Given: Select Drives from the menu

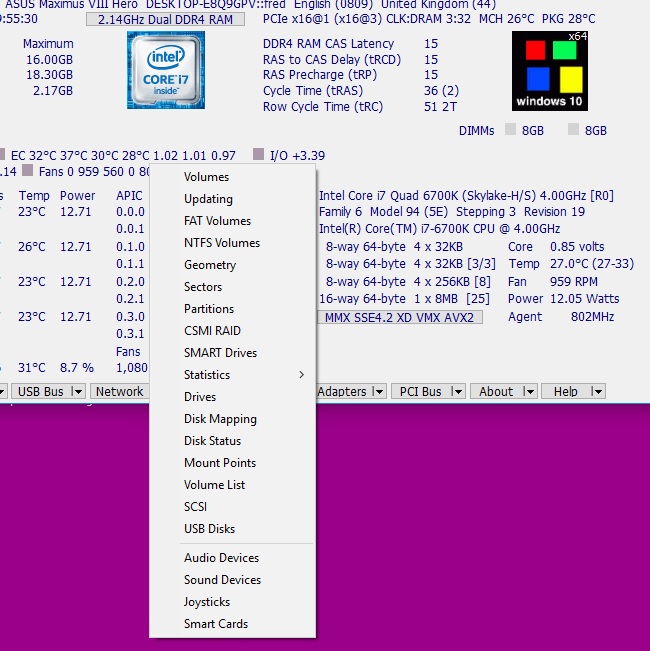Looking at the screenshot, I should 232,397.
